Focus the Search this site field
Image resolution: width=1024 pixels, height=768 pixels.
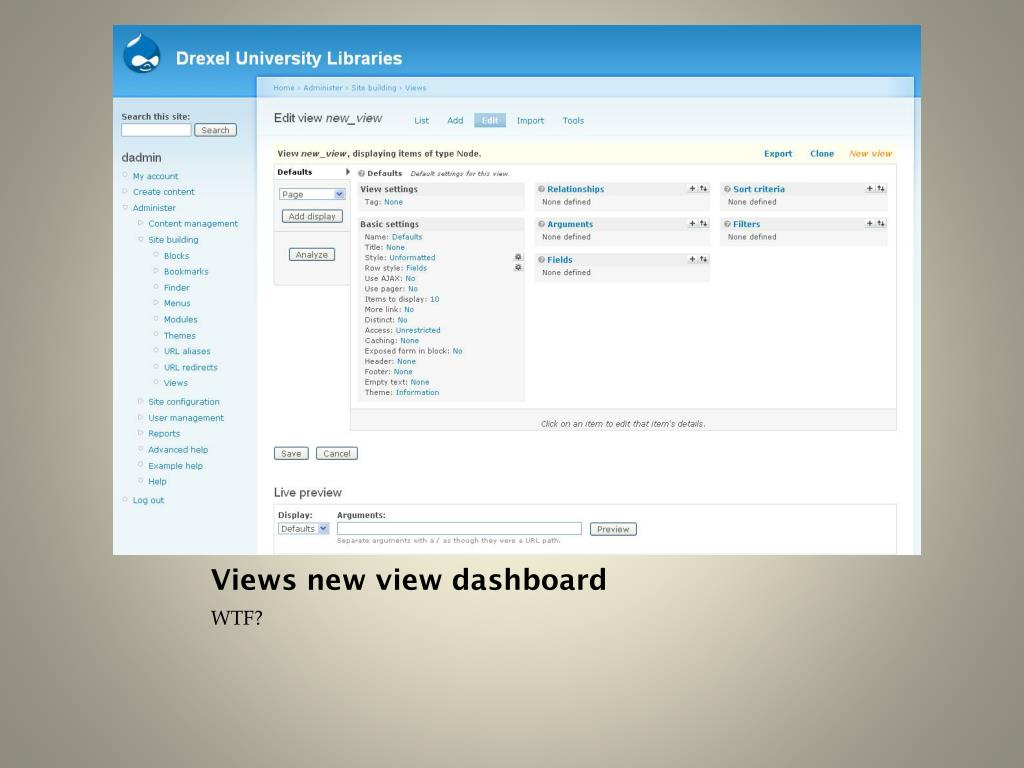[156, 131]
